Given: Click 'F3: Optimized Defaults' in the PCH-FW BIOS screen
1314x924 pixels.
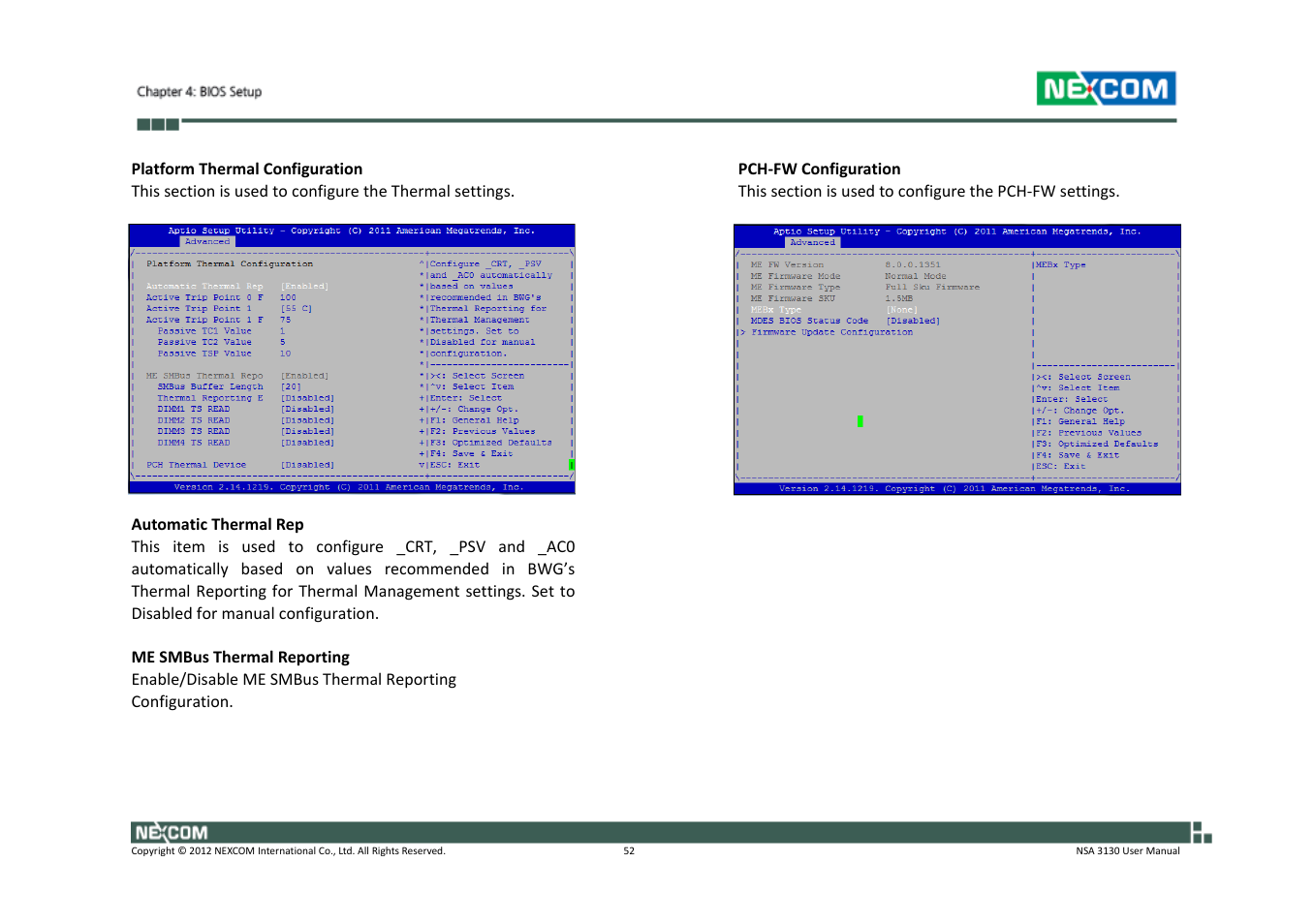Looking at the screenshot, I should click(x=1097, y=444).
